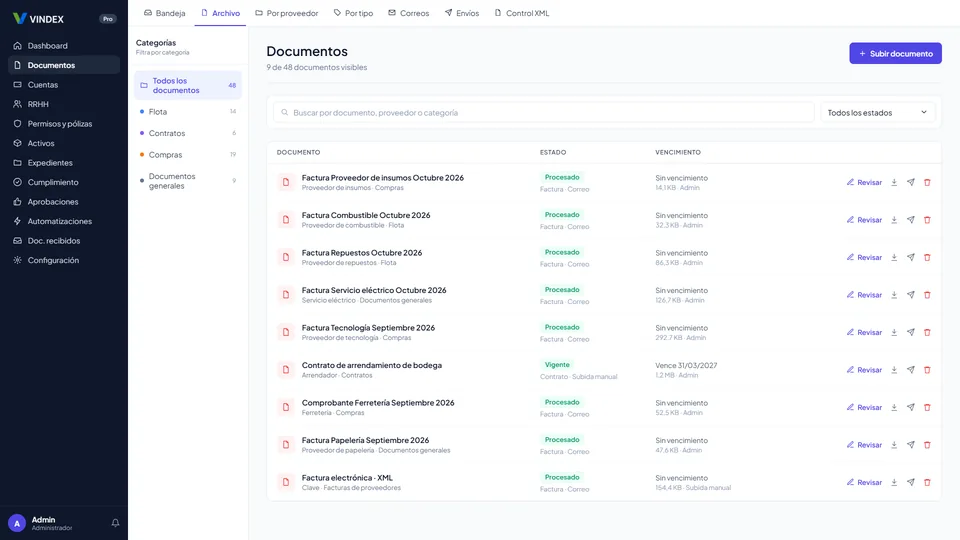Open Todos los estados dropdown
The width and height of the screenshot is (960, 540).
click(877, 113)
